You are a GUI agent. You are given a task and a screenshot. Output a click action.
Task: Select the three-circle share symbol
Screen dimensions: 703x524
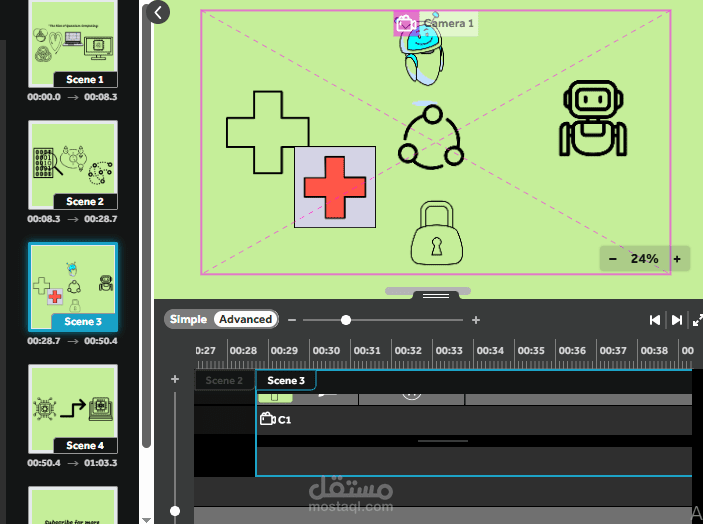pos(431,137)
